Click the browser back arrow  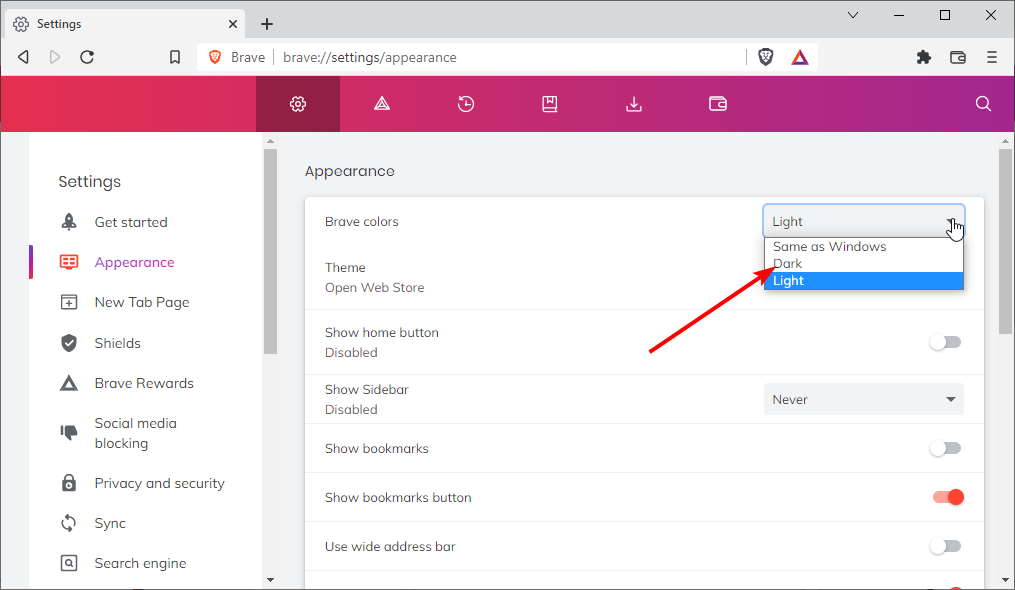[x=23, y=57]
